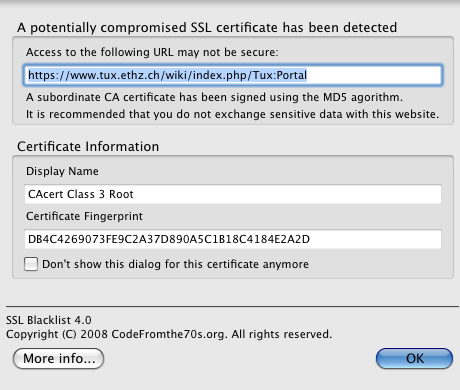The height and width of the screenshot is (390, 460).
Task: Click 'It is recommended that you do not exchange' text
Action: (233, 114)
